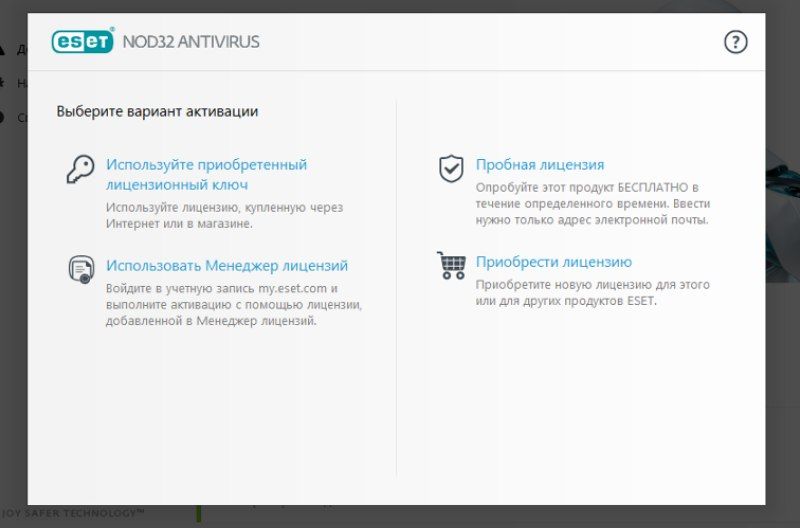Viewport: 800px width, 528px height.
Task: Open help via the question mark icon
Action: 735,42
